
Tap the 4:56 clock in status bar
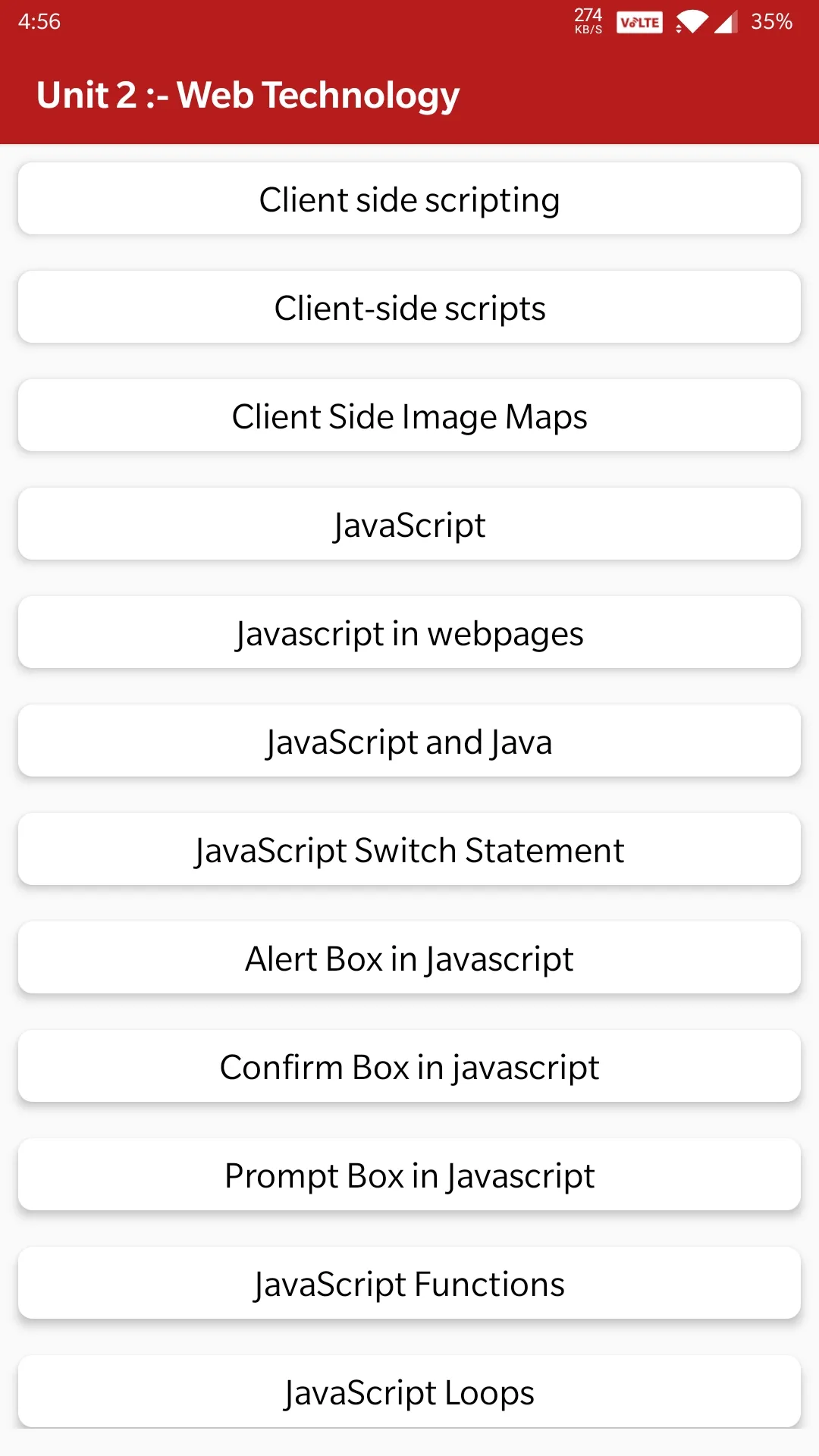(39, 21)
